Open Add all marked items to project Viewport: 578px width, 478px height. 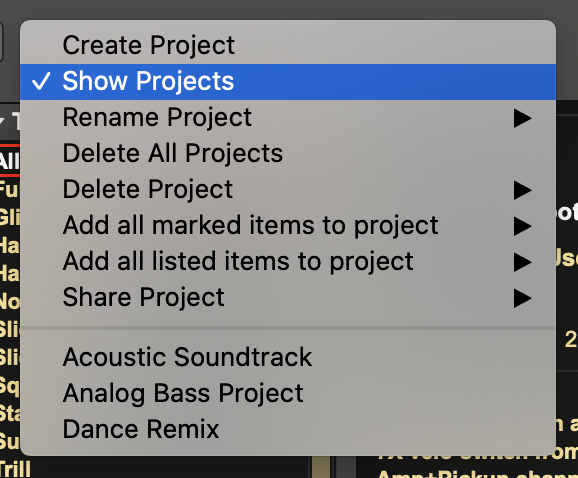tap(288, 226)
